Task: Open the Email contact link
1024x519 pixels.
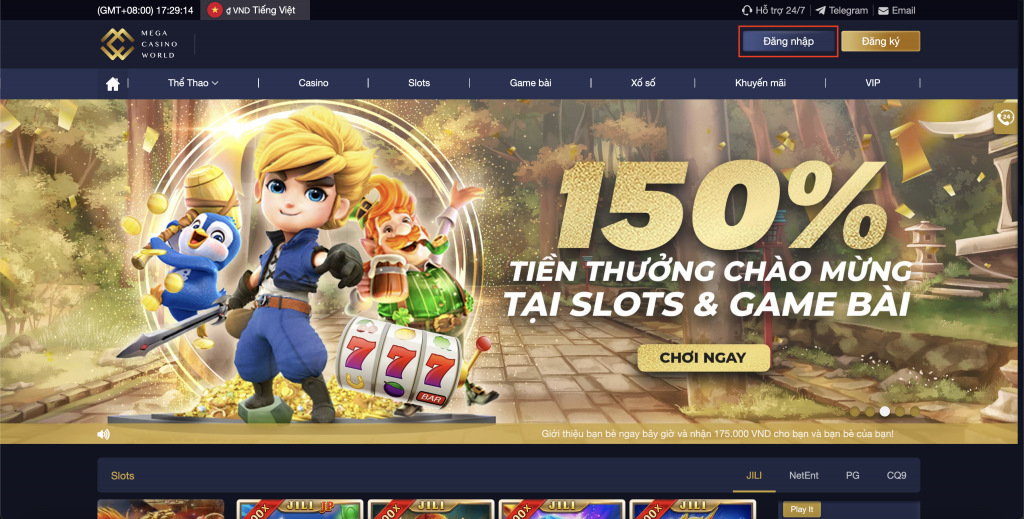Action: coord(896,10)
